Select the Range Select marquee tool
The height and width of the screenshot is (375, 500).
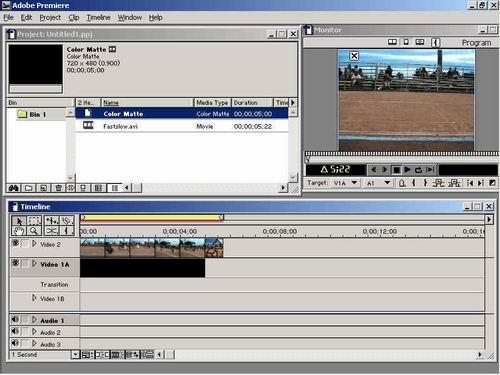(x=34, y=221)
